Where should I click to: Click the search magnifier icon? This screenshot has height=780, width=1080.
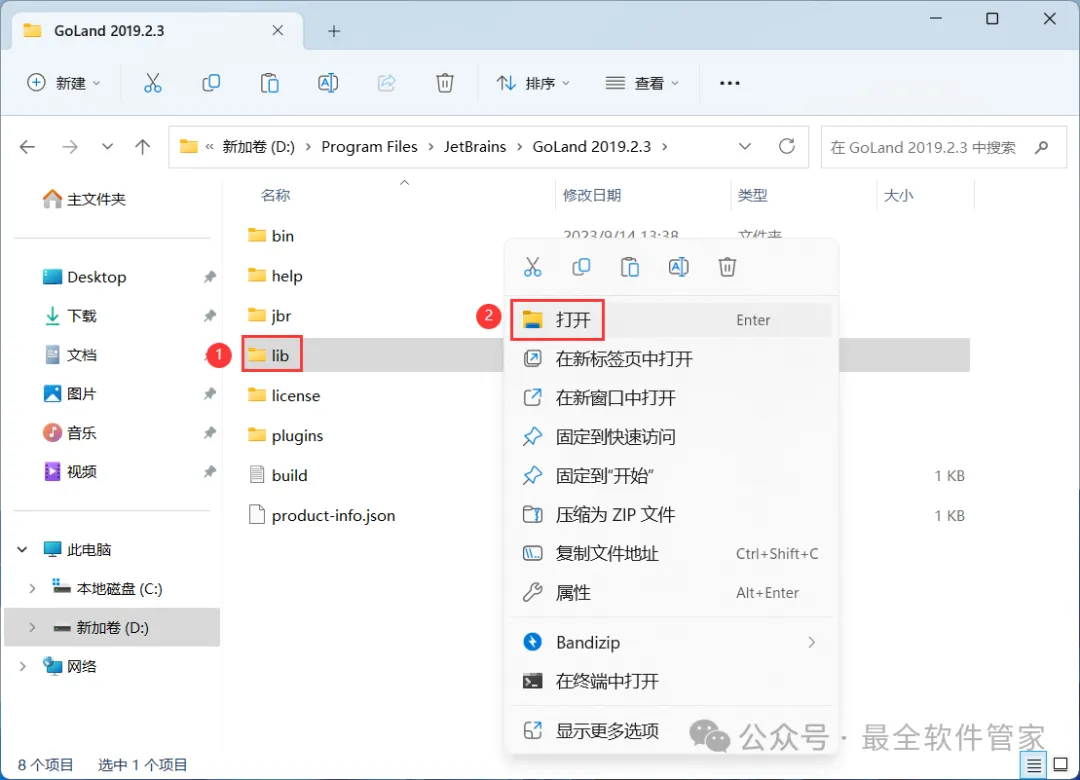click(x=1041, y=147)
